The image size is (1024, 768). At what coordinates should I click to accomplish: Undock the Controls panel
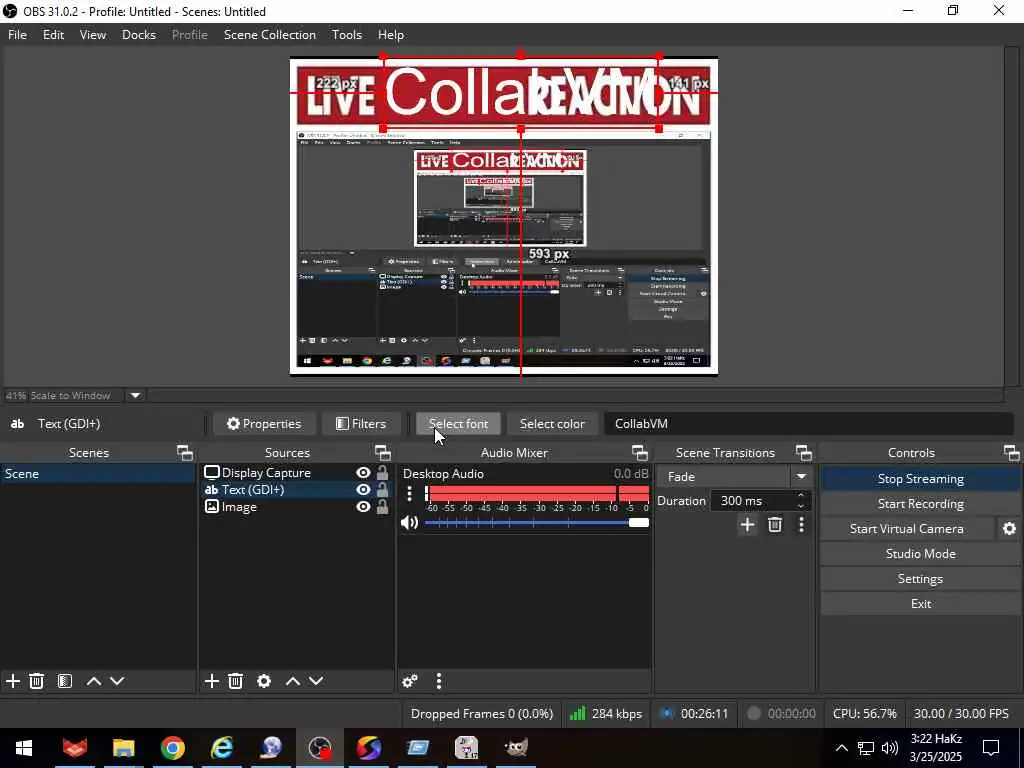(x=1011, y=453)
